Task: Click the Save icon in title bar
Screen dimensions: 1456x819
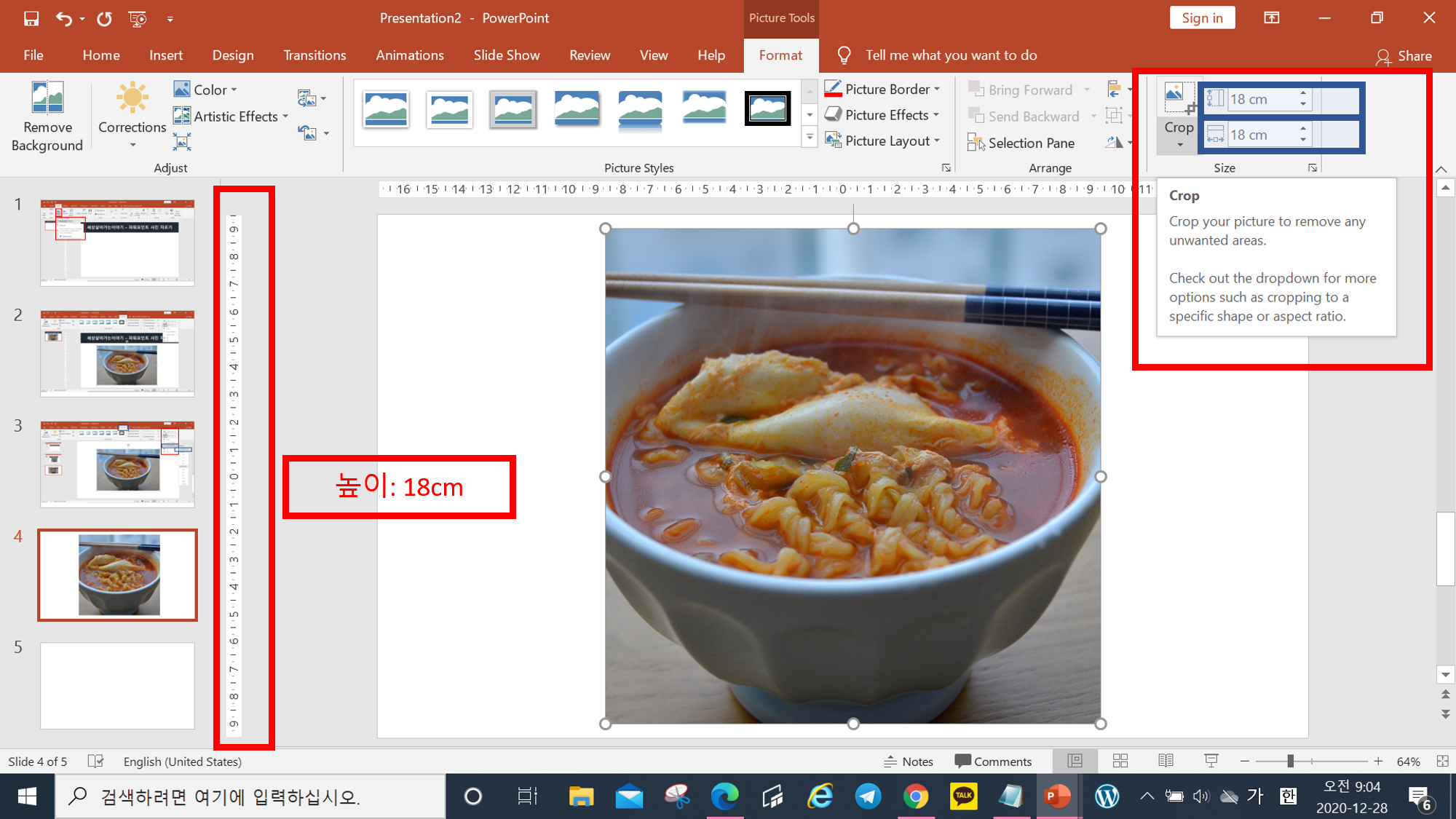Action: (x=31, y=18)
